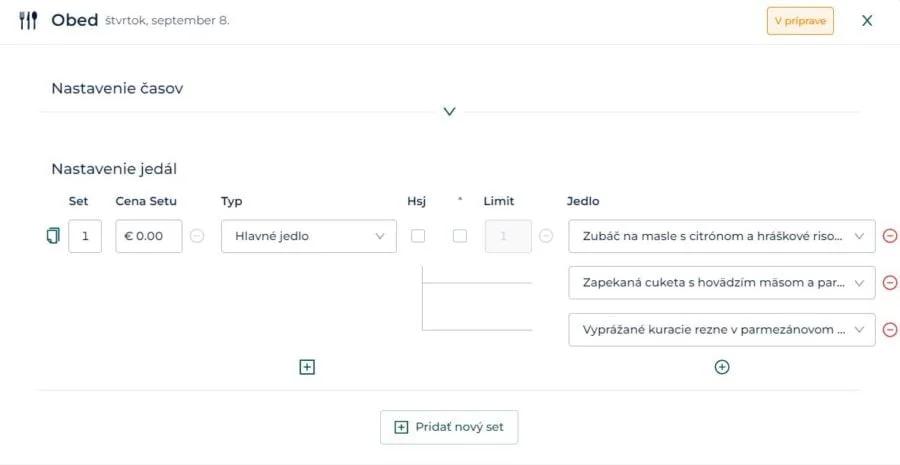This screenshot has width=900, height=465.
Task: Open the Zubáč na masle dish dropdown
Action: click(721, 236)
